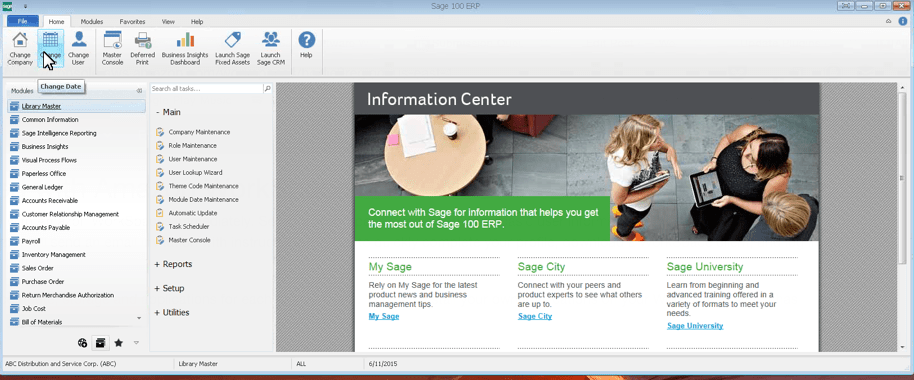Select the Purchase Order module
Screen dimensions: 914x380
click(76, 282)
